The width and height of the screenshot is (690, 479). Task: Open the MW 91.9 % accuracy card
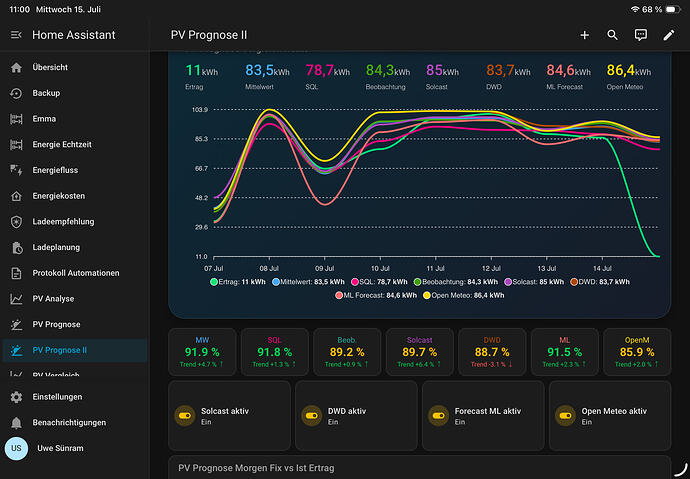tap(202, 352)
